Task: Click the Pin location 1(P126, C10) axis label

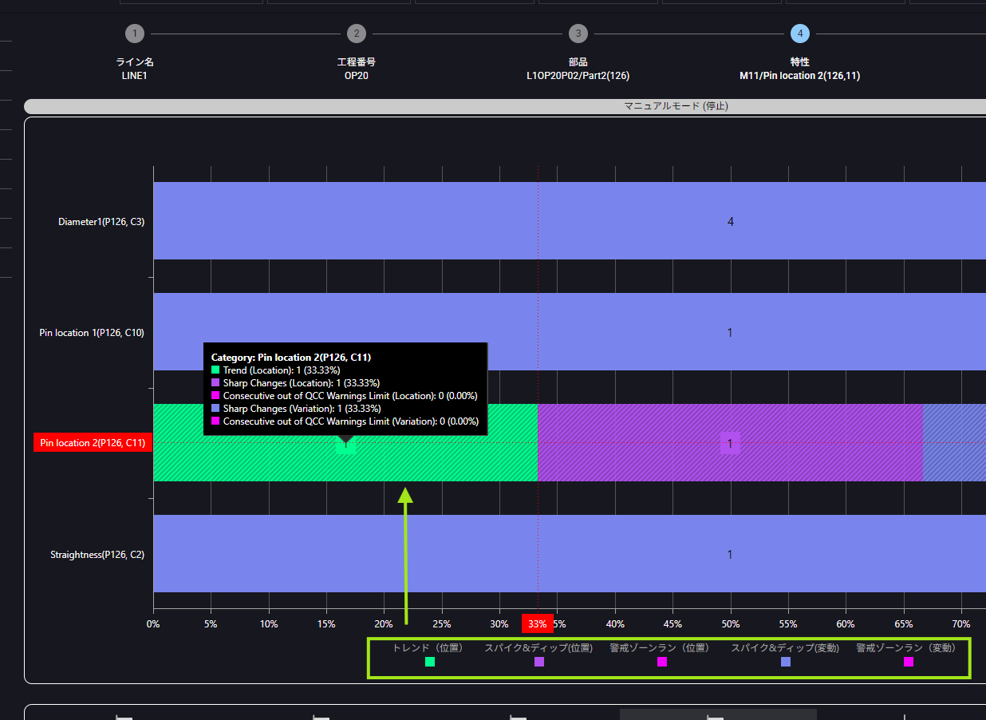Action: [x=92, y=332]
